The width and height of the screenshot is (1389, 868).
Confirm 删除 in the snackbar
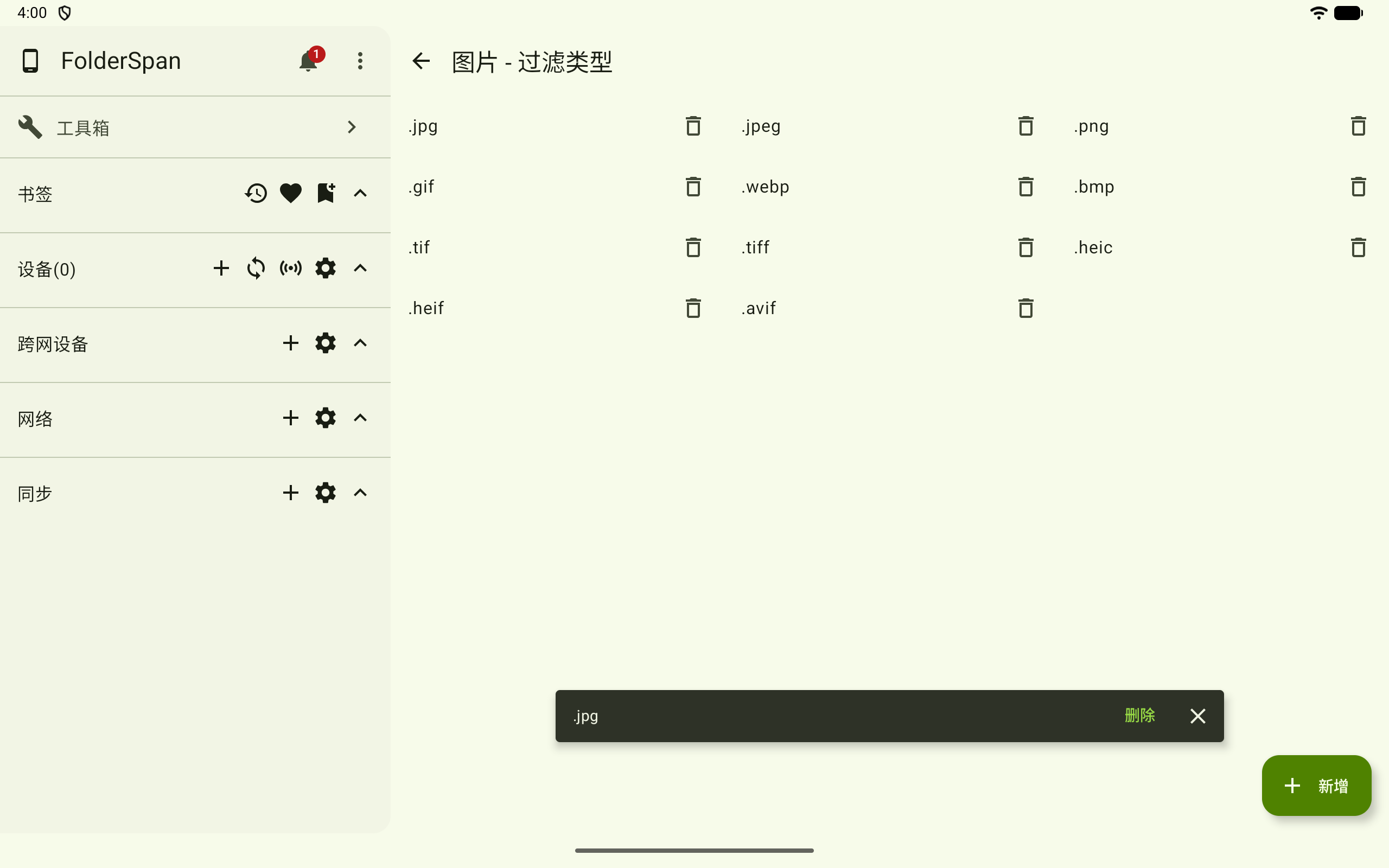[1139, 716]
